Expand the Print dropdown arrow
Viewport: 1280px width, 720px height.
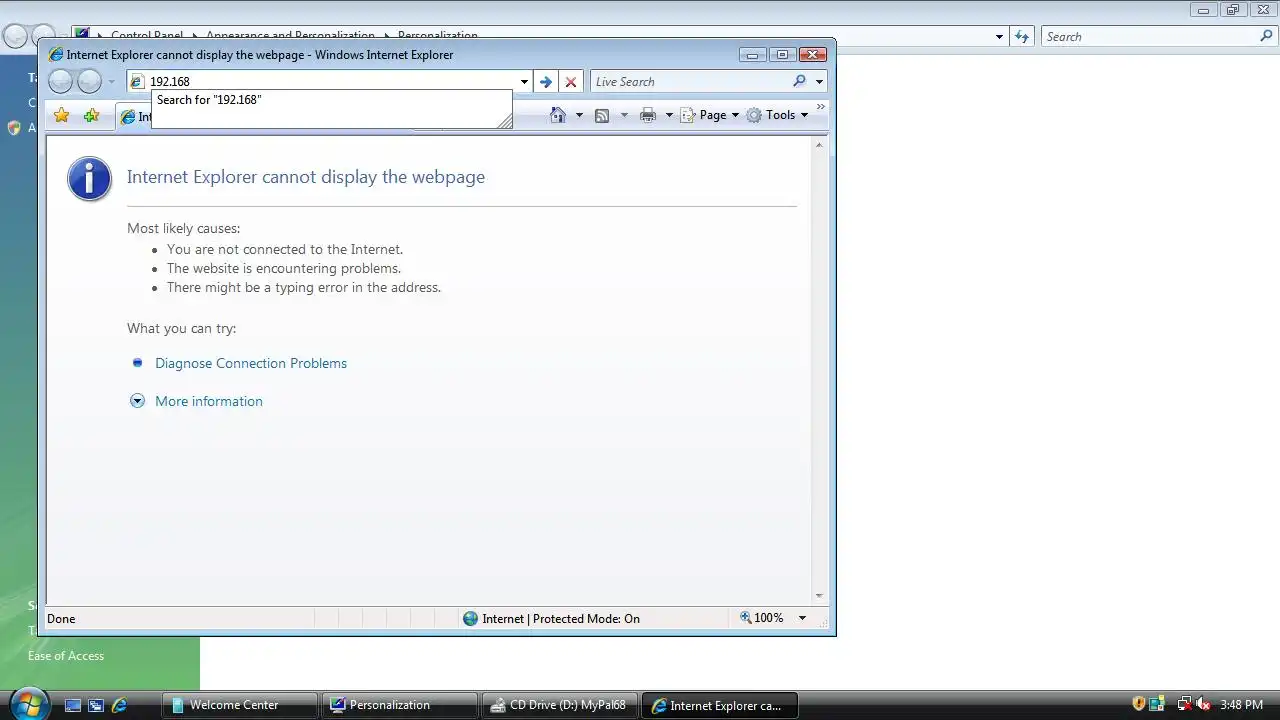(x=669, y=115)
